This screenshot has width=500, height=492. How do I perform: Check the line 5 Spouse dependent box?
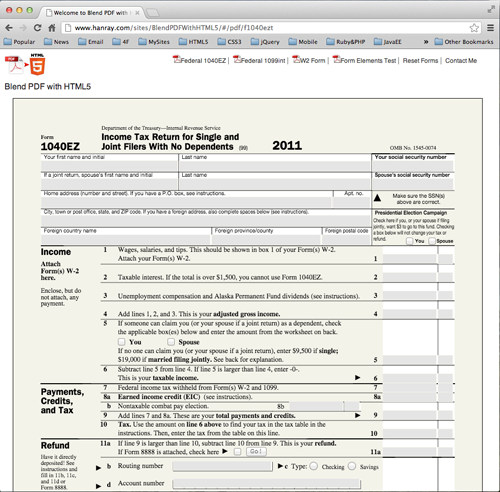coord(171,342)
